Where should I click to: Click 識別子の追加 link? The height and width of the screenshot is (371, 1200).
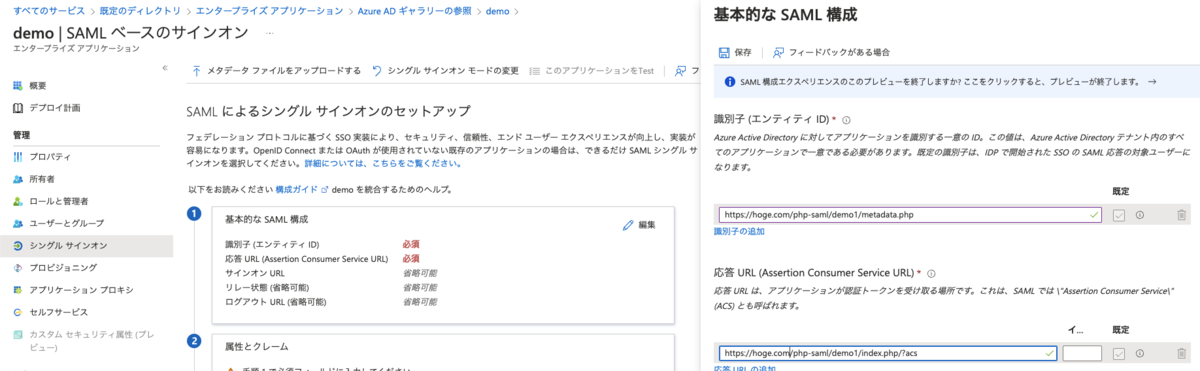click(x=739, y=231)
